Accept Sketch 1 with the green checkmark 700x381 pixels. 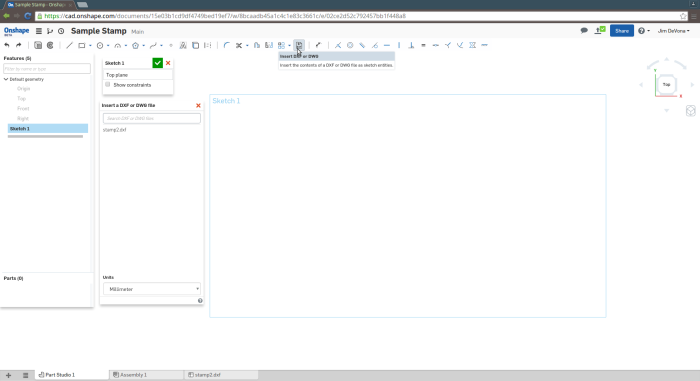pos(157,63)
